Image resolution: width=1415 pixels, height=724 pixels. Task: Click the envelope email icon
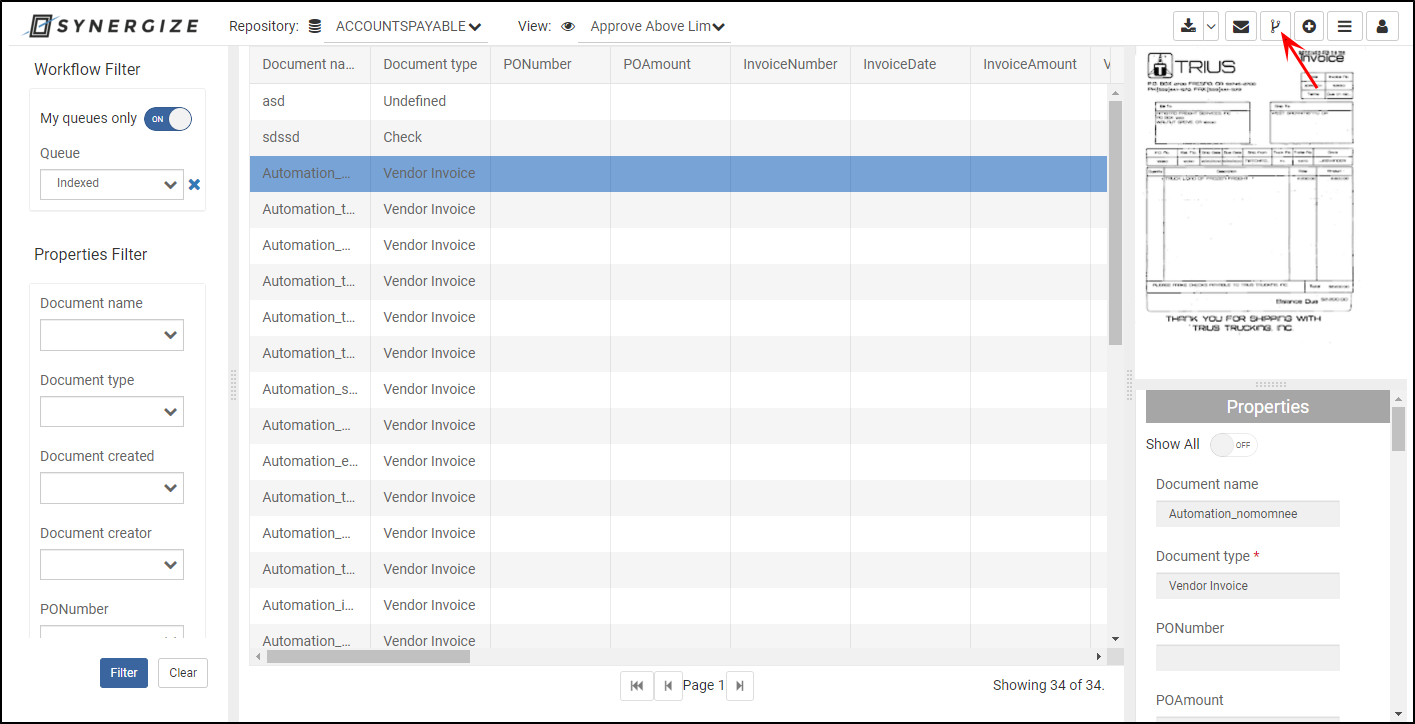coord(1241,26)
